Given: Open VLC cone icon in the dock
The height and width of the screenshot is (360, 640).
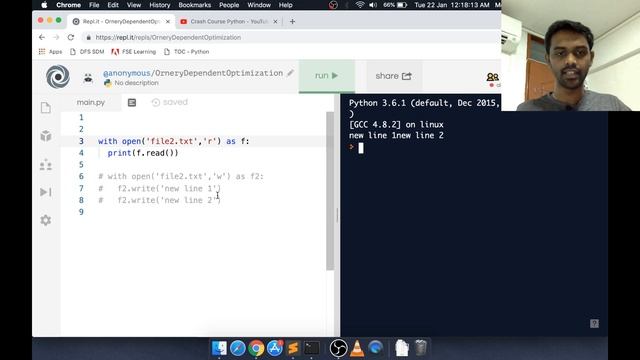Looking at the screenshot, I should [357, 348].
